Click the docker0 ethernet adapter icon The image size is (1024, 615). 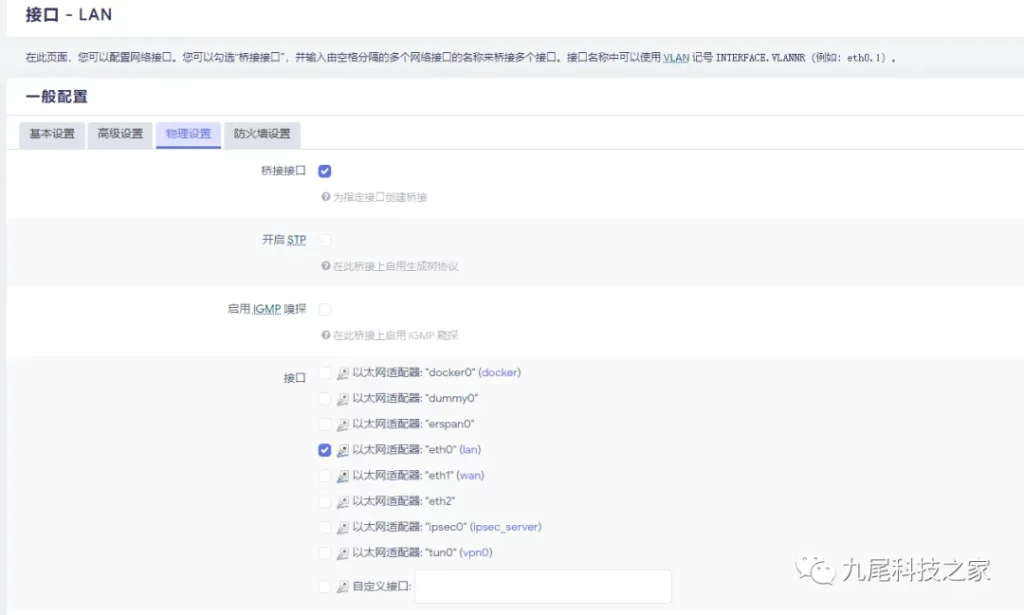pyautogui.click(x=342, y=373)
